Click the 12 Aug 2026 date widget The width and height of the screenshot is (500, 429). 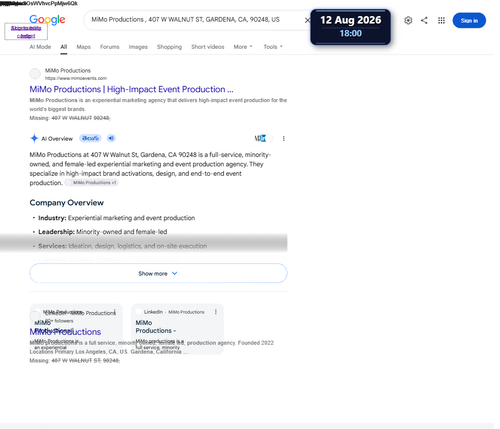tap(350, 27)
